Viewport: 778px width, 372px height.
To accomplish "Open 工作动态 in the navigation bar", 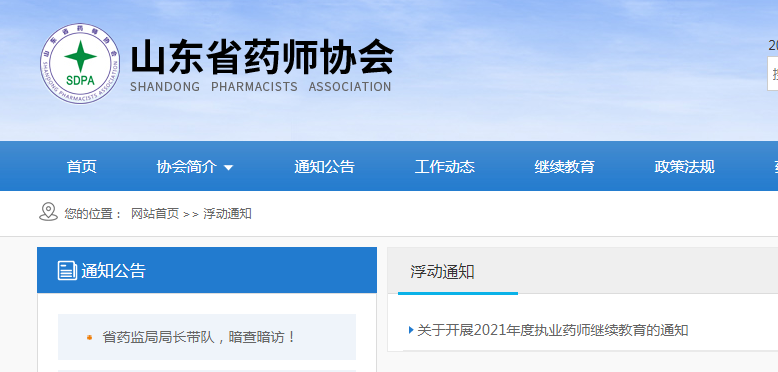I will [x=445, y=167].
